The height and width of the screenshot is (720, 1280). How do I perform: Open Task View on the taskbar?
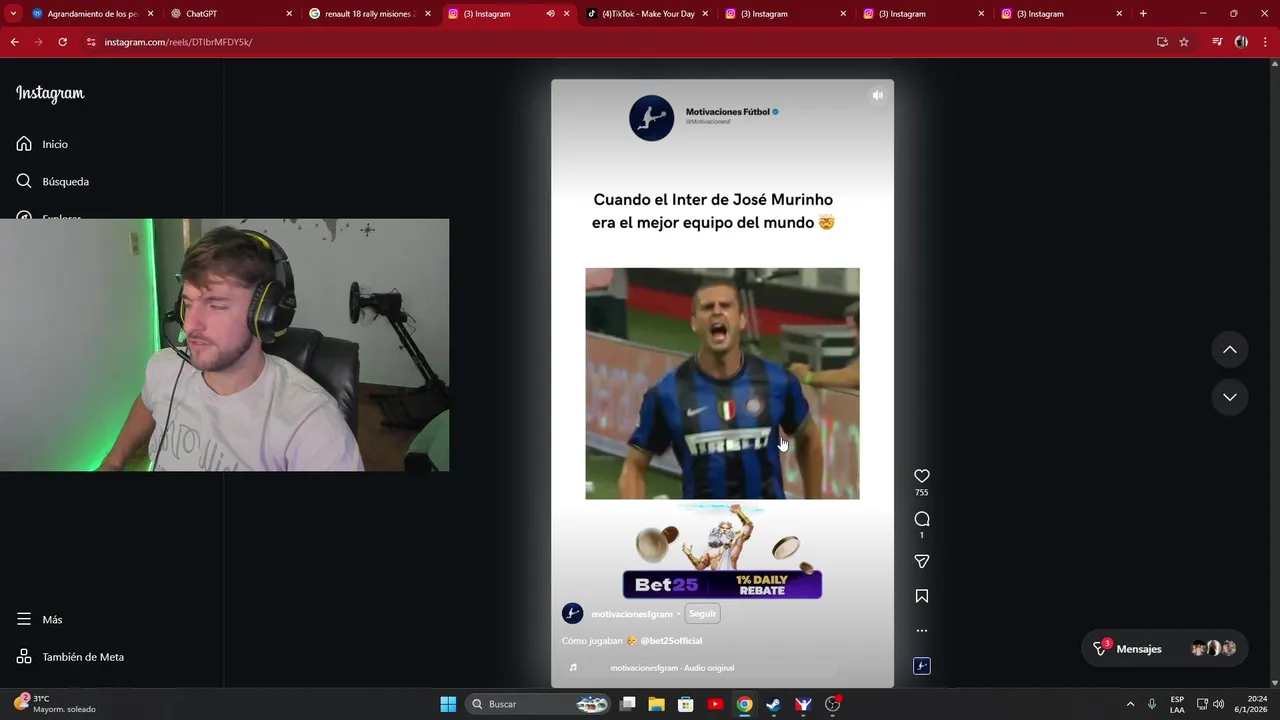point(627,704)
